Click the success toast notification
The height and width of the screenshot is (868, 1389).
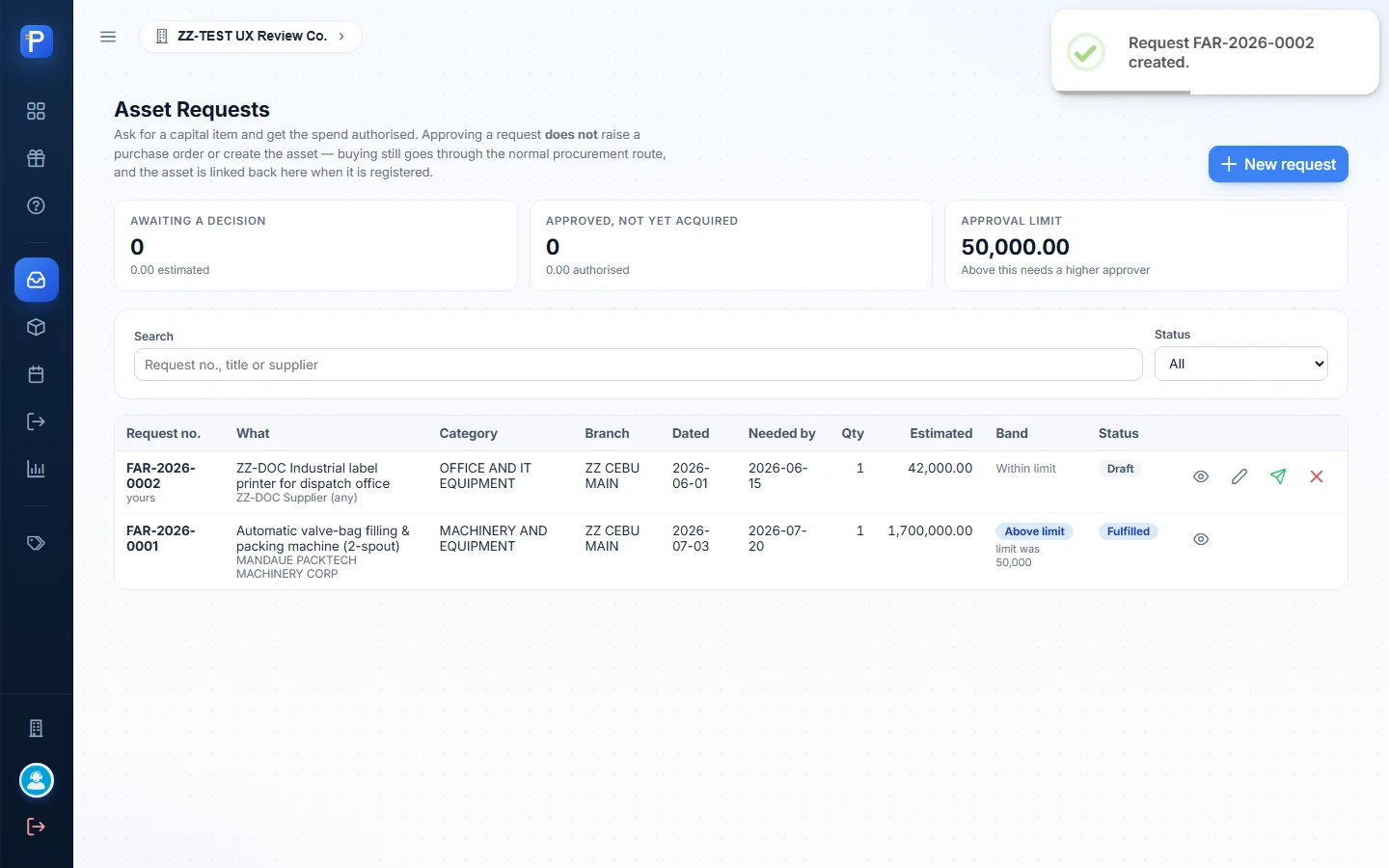pyautogui.click(x=1215, y=52)
